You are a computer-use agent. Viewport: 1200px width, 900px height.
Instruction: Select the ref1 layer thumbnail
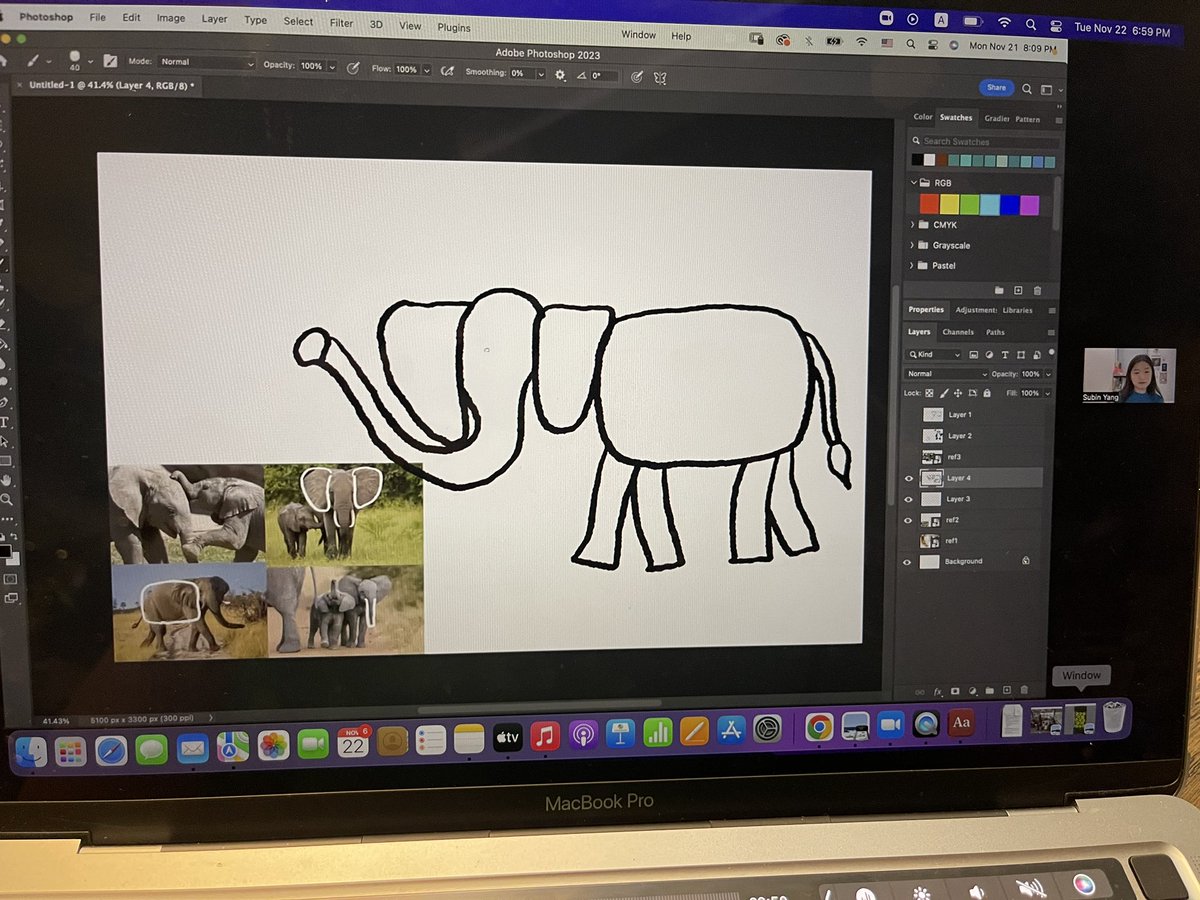point(930,541)
